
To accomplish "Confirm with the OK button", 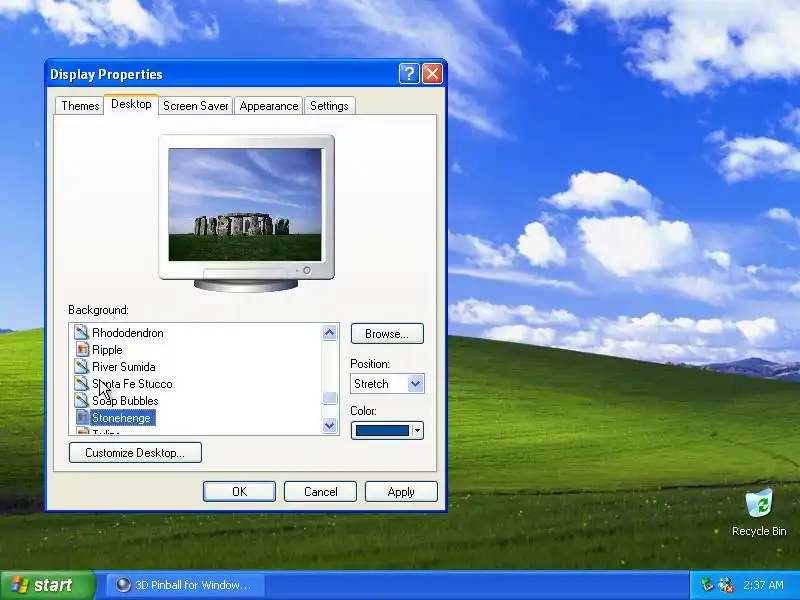I will pyautogui.click(x=239, y=491).
